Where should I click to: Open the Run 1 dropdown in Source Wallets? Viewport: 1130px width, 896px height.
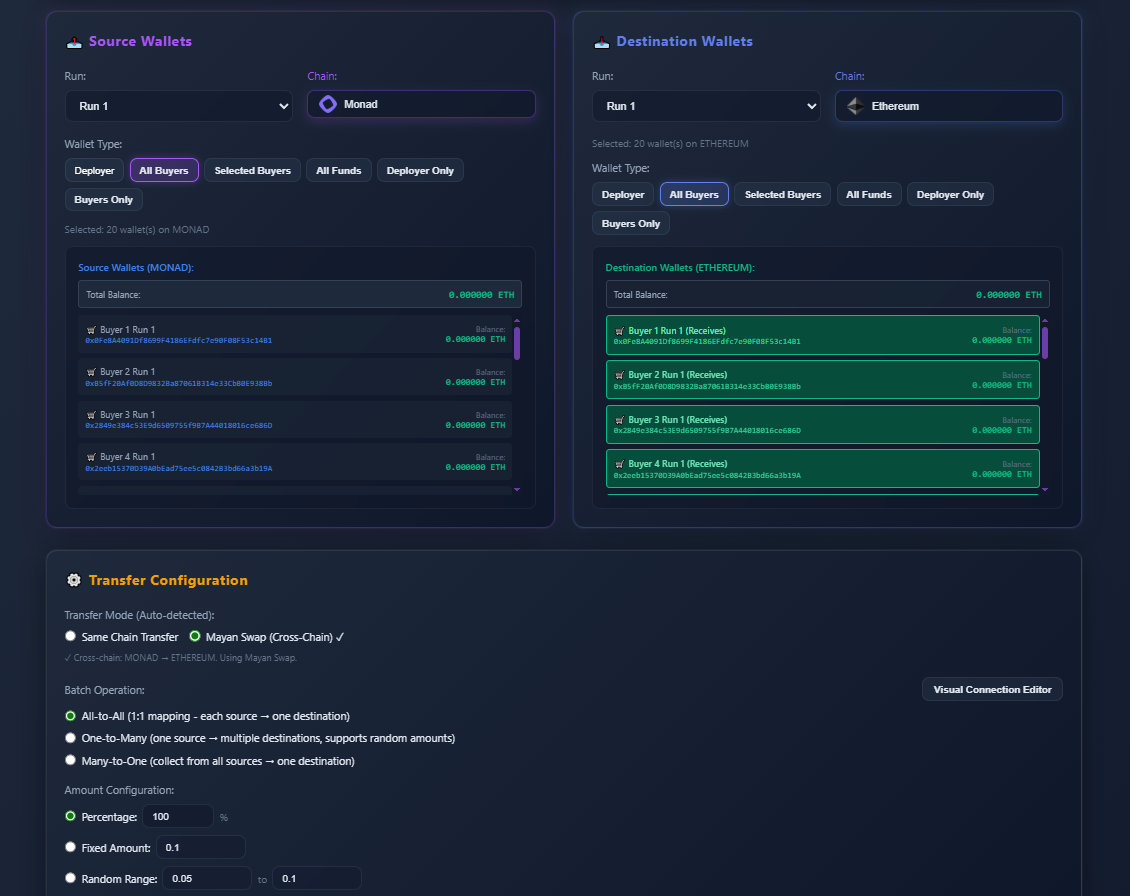pos(179,105)
